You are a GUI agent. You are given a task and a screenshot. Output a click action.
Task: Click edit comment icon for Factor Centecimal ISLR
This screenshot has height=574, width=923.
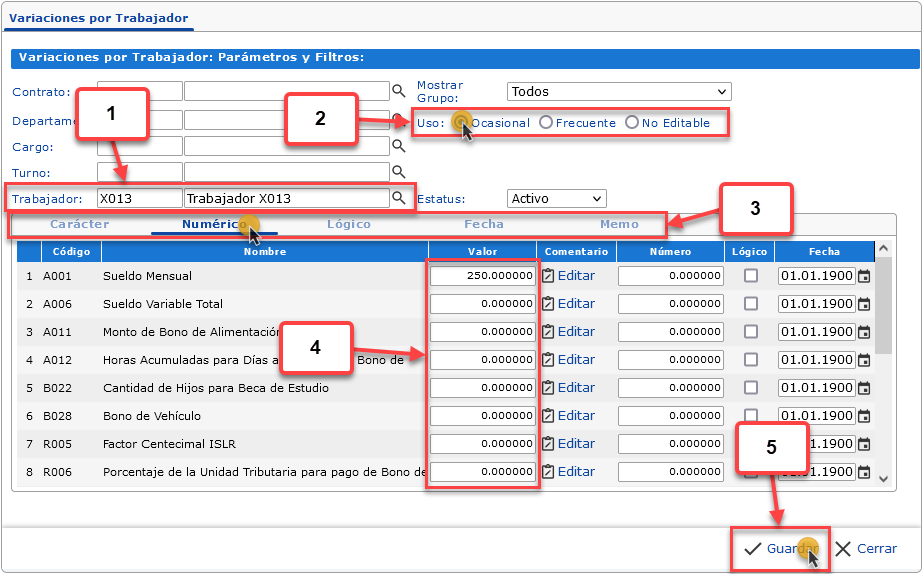pos(548,444)
